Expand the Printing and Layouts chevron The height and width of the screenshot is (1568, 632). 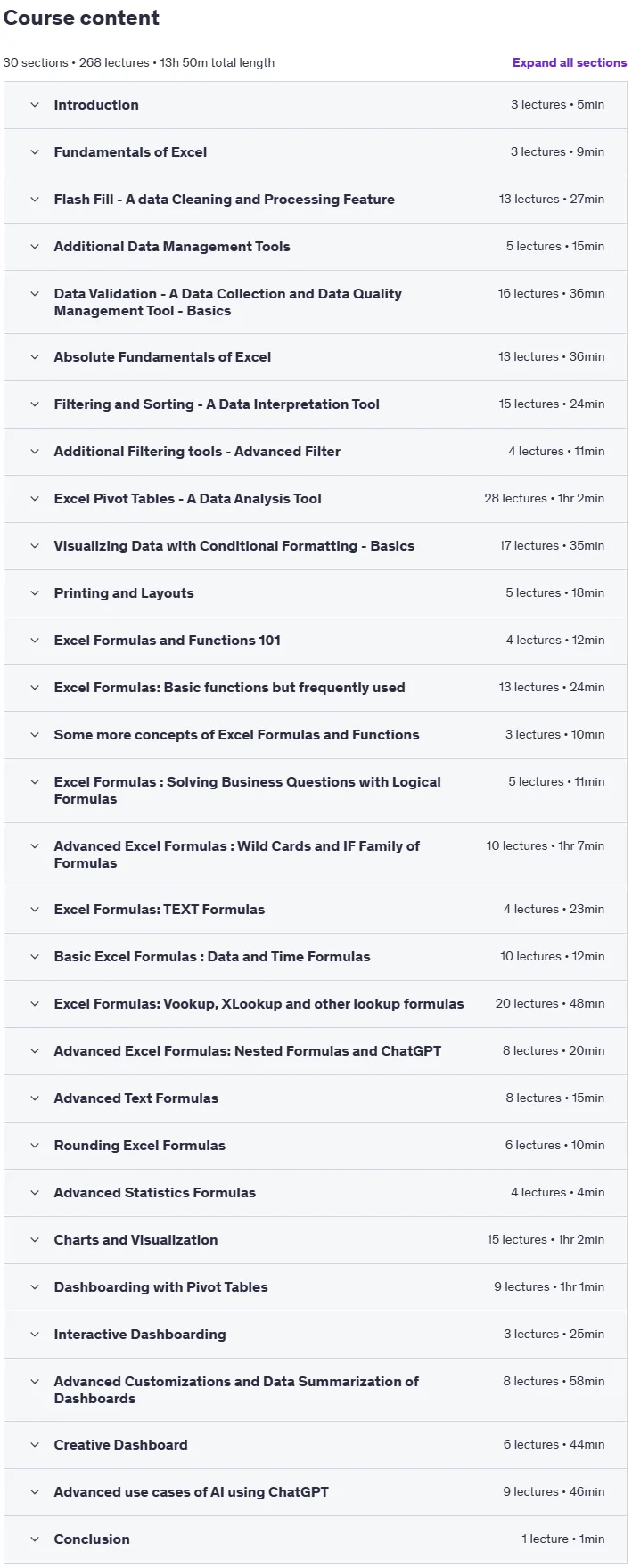pyautogui.click(x=35, y=593)
